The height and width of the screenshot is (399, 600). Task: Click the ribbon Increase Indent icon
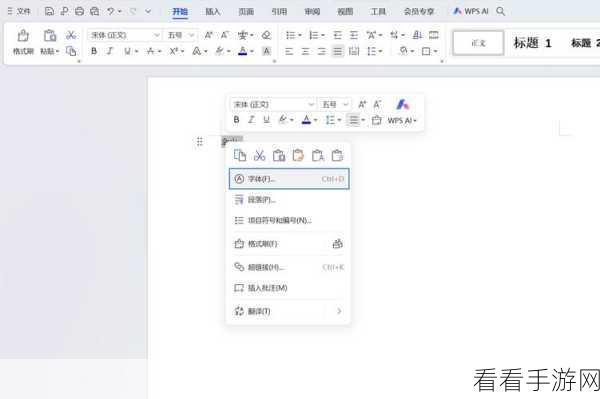point(354,35)
